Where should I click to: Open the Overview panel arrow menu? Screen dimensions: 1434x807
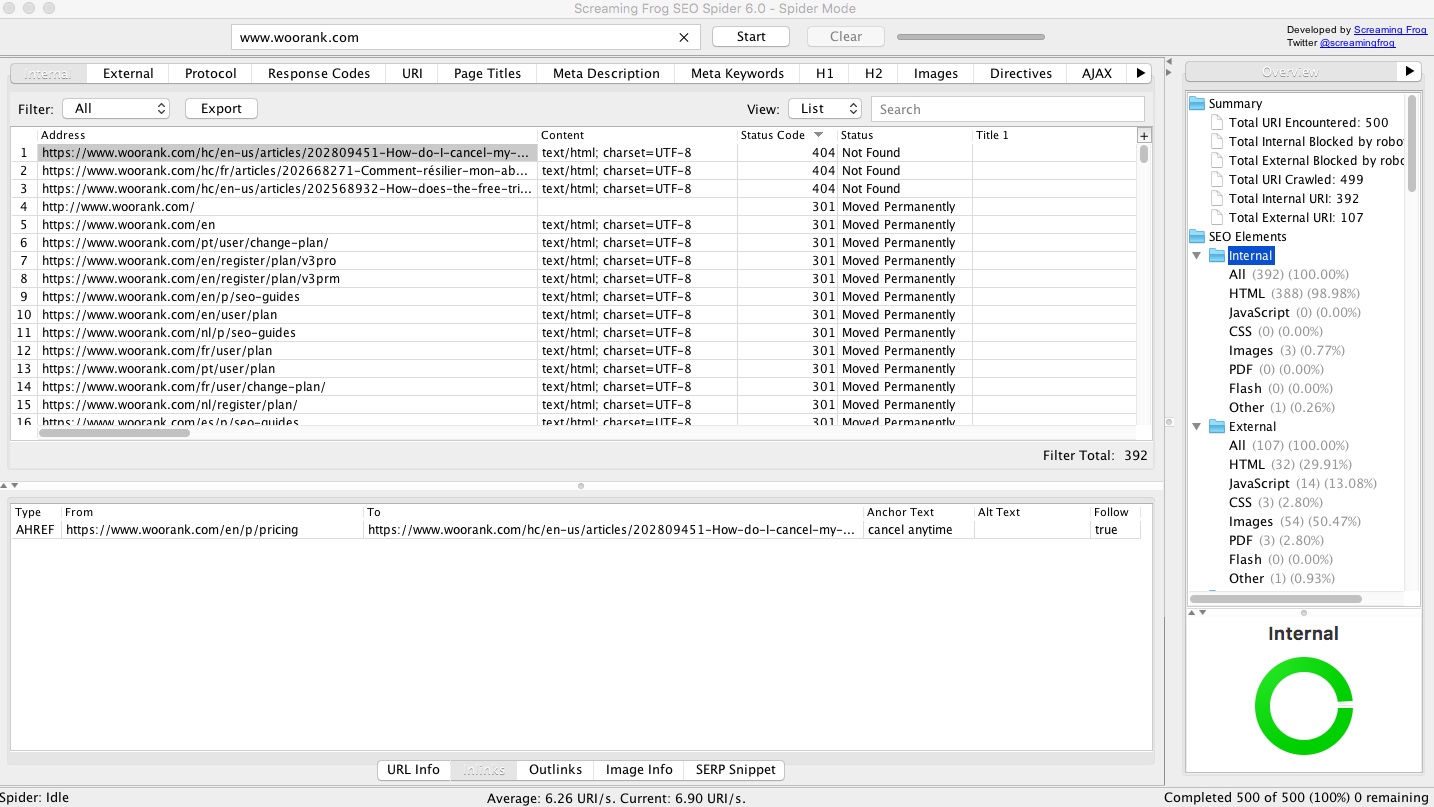[x=1409, y=71]
